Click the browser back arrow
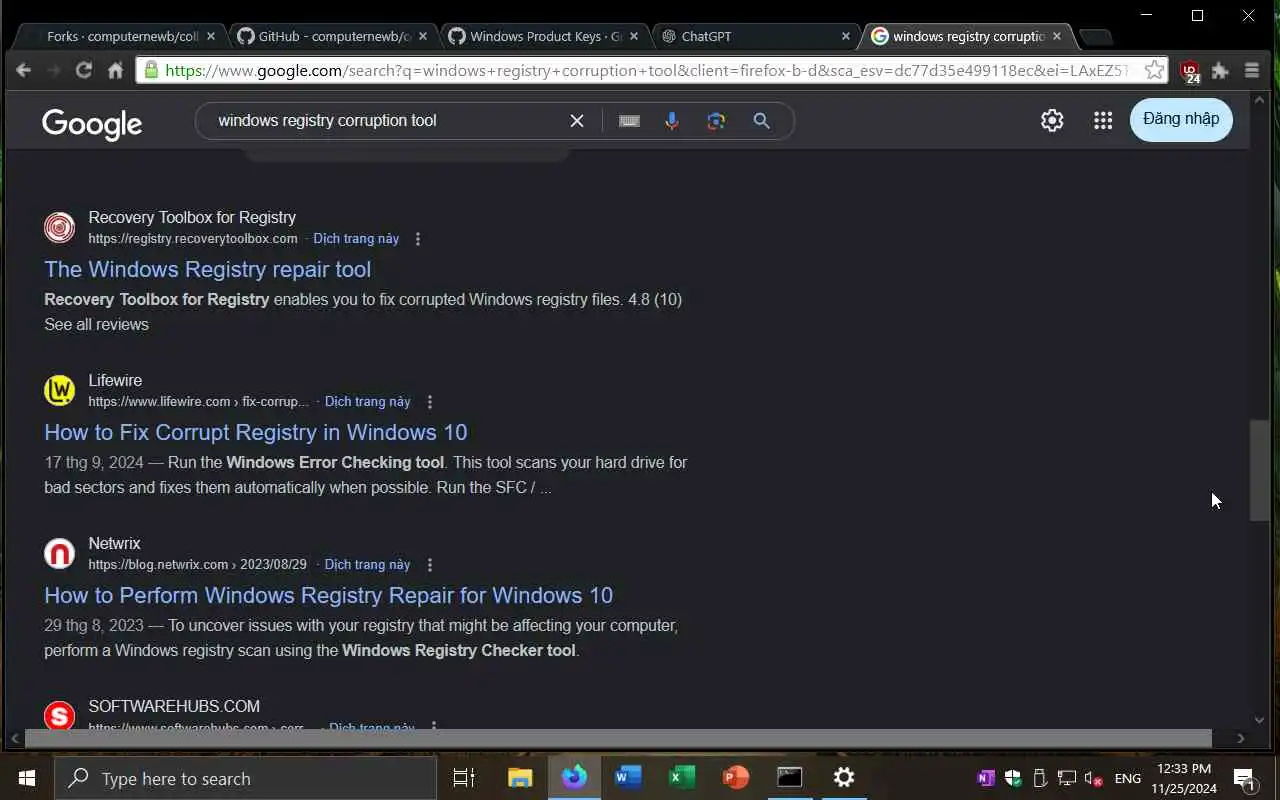Image resolution: width=1280 pixels, height=800 pixels. click(24, 70)
